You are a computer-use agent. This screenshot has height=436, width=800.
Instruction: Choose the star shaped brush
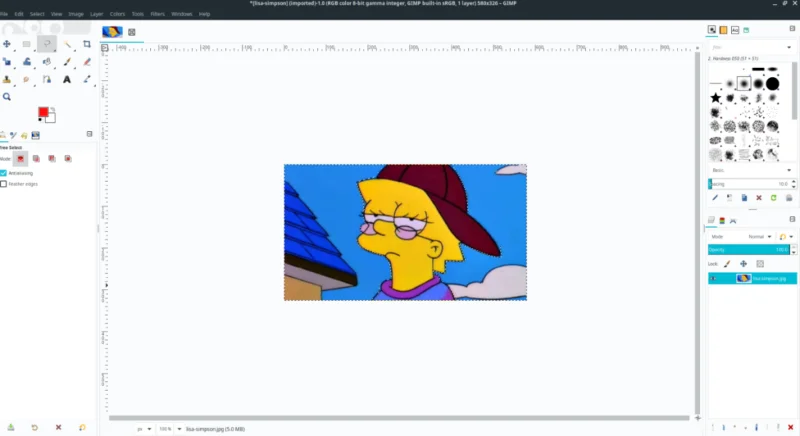715,98
